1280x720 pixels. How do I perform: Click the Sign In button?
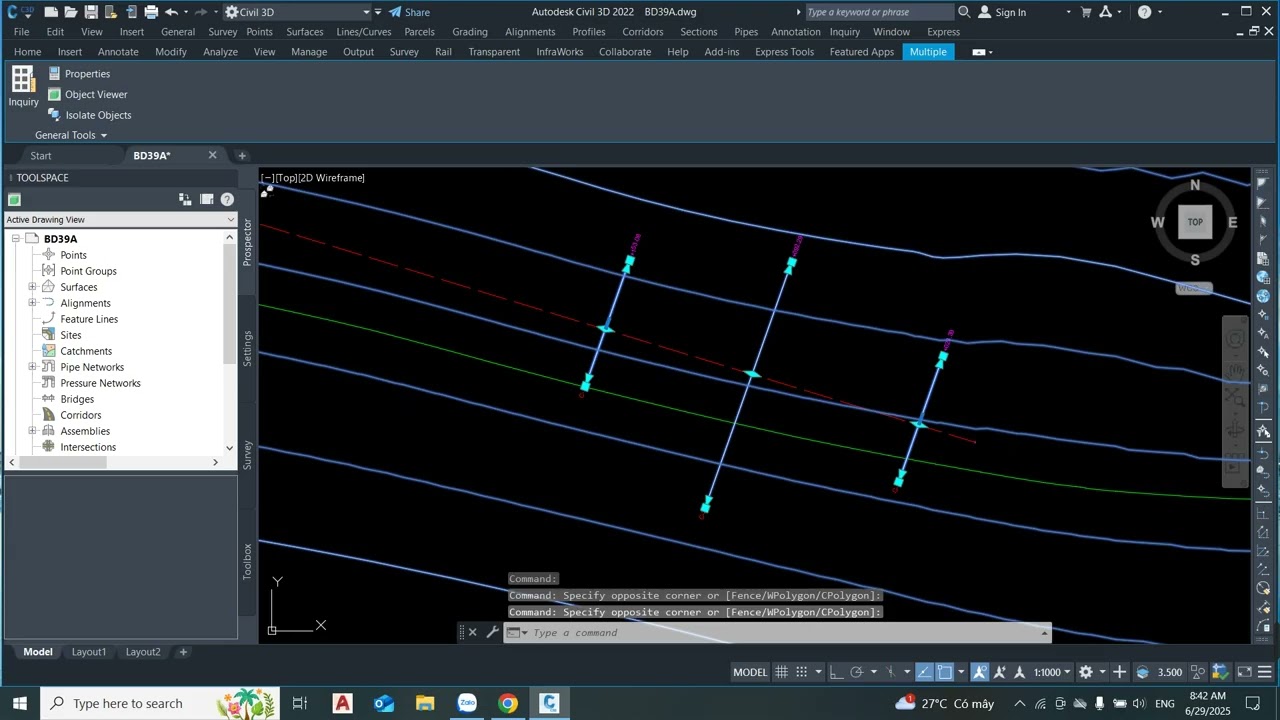point(1002,12)
